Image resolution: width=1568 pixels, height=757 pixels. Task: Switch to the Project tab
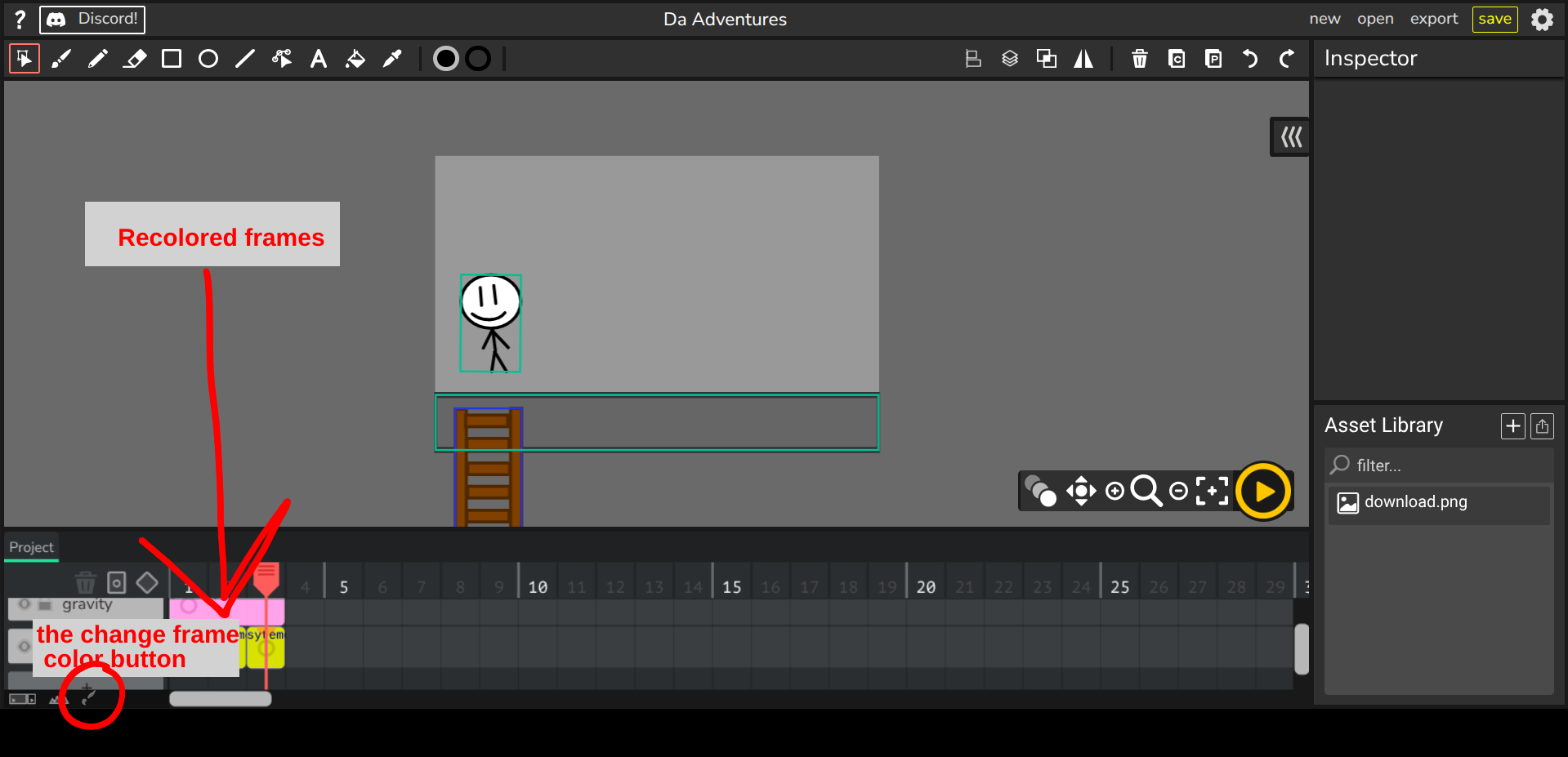[x=31, y=547]
